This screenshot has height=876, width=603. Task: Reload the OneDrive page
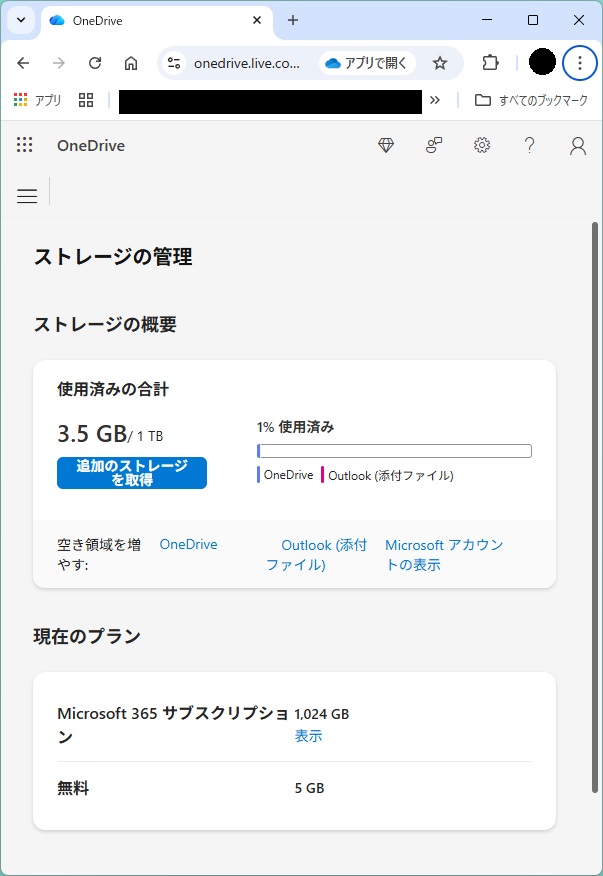[95, 63]
